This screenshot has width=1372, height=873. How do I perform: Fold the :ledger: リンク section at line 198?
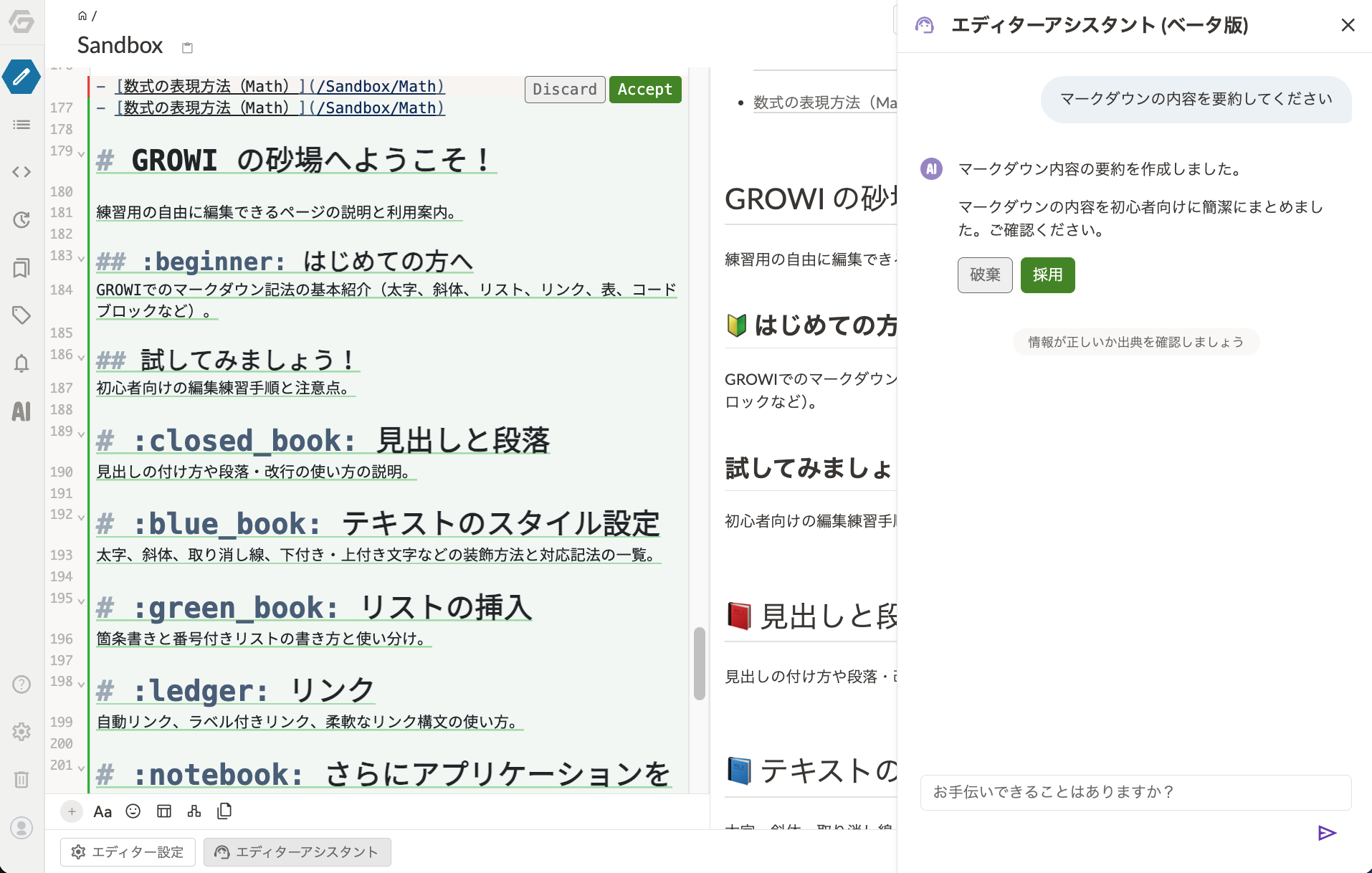click(x=81, y=684)
